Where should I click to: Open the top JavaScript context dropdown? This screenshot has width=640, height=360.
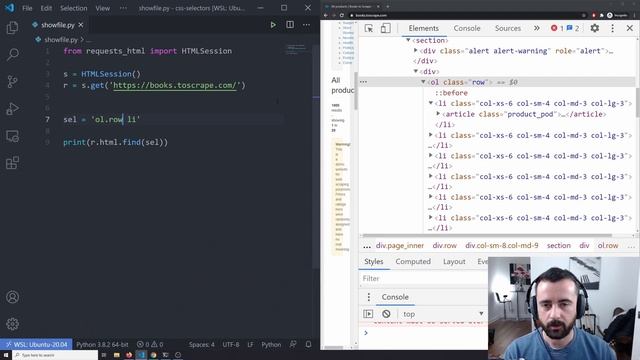(443, 314)
